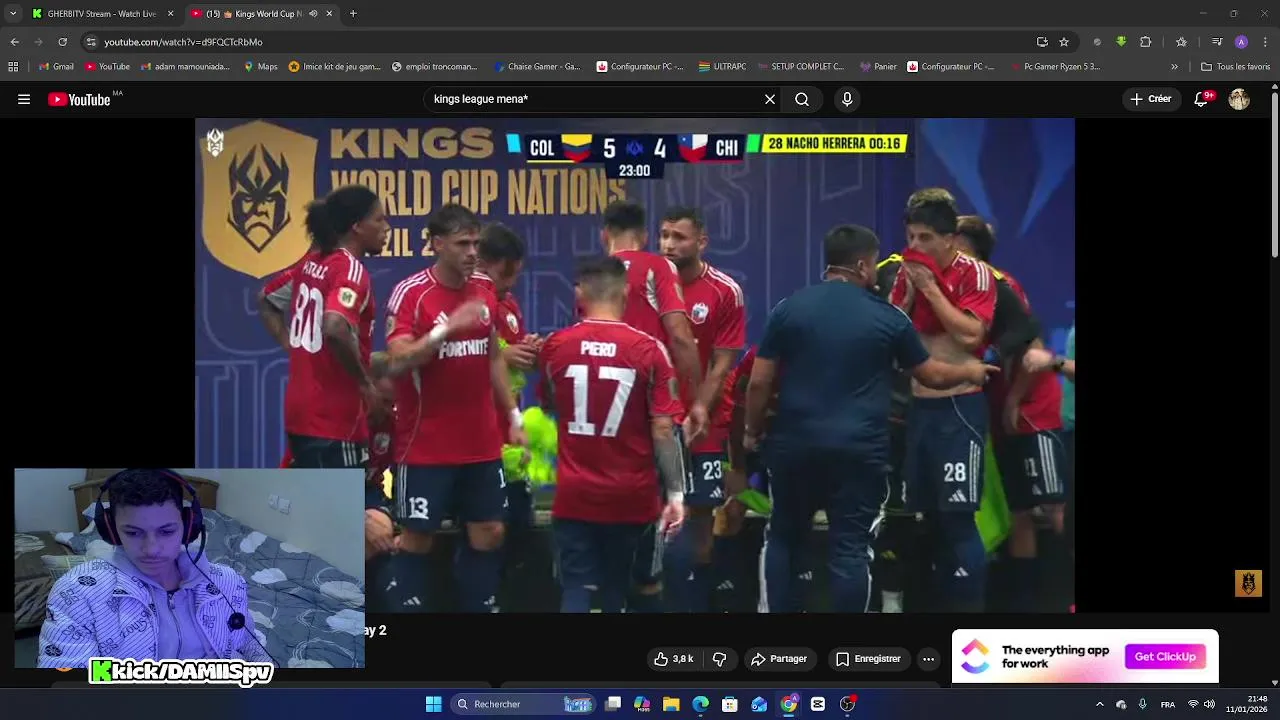
Task: Open the Panier bookmark
Action: [878, 67]
